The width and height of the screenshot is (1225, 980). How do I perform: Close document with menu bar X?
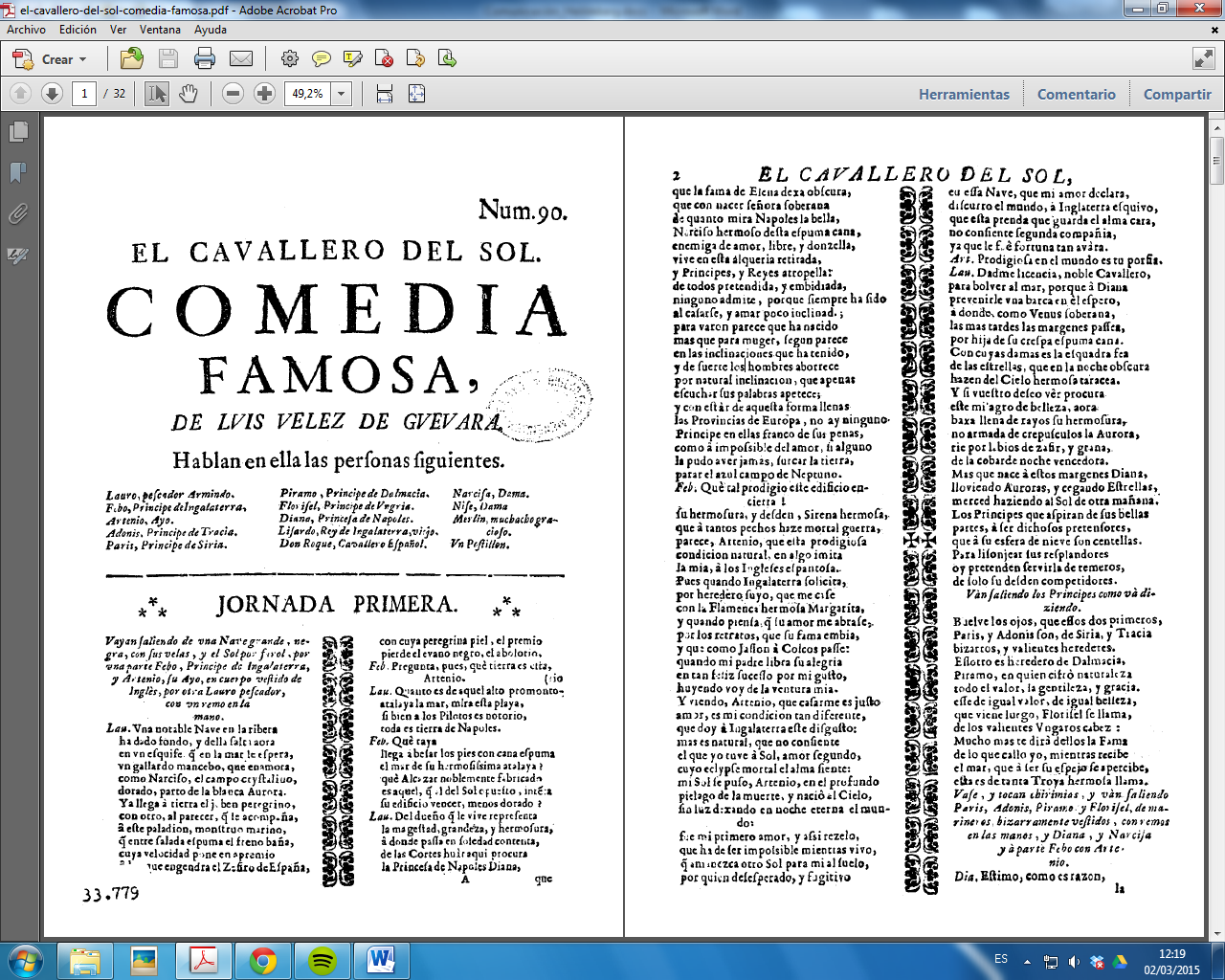pos(1214,30)
